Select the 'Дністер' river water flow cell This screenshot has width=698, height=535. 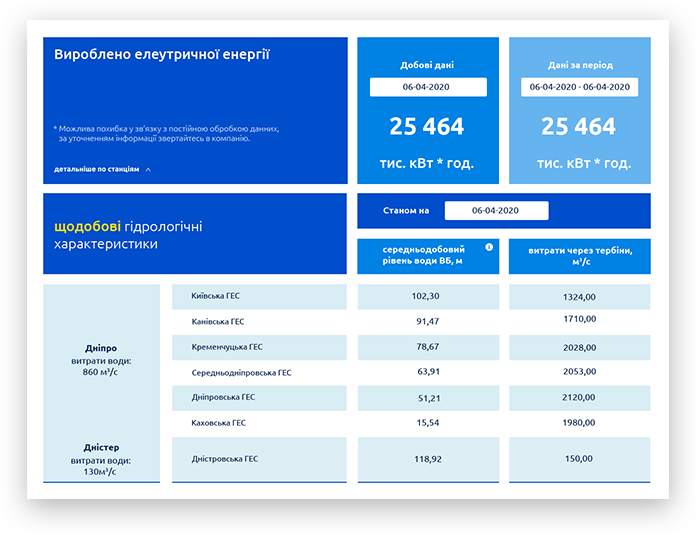pos(101,459)
